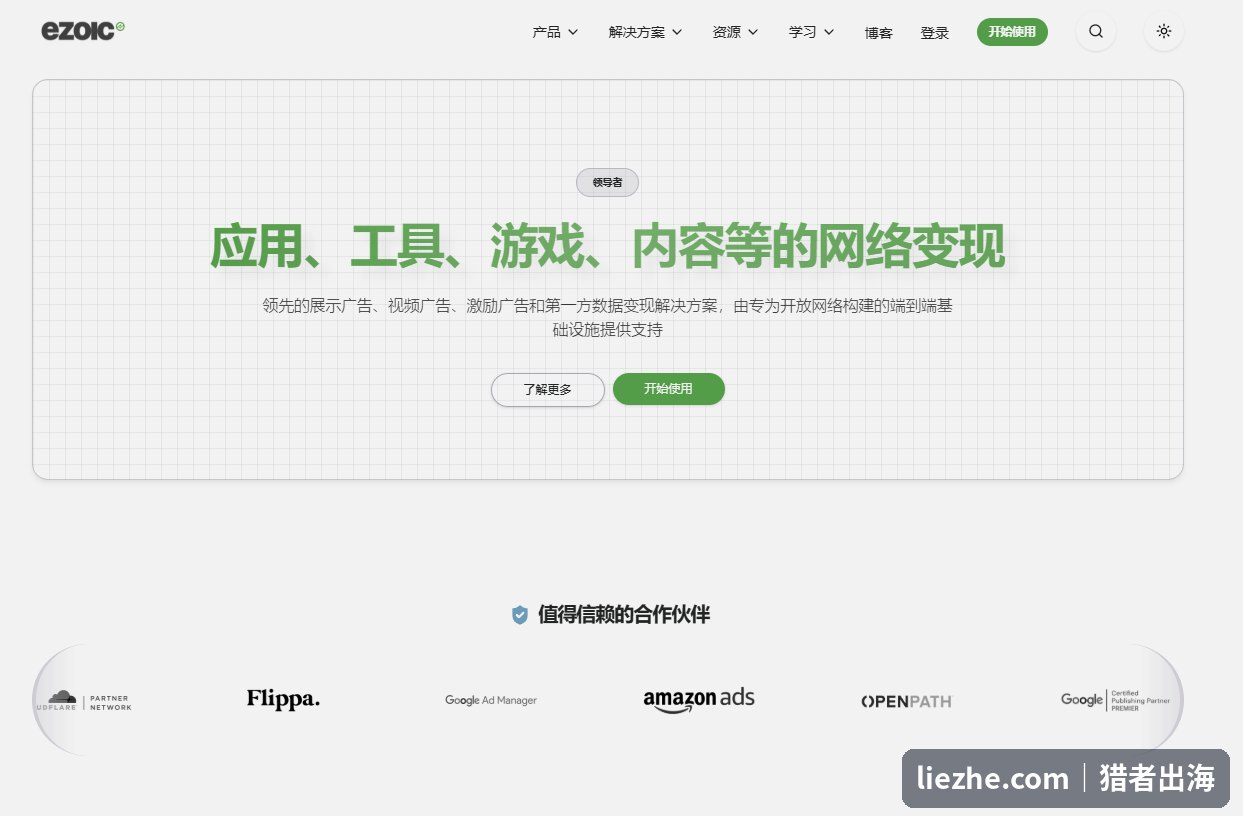The width and height of the screenshot is (1243, 816).
Task: Select the 领导者 badge label
Action: click(x=607, y=183)
